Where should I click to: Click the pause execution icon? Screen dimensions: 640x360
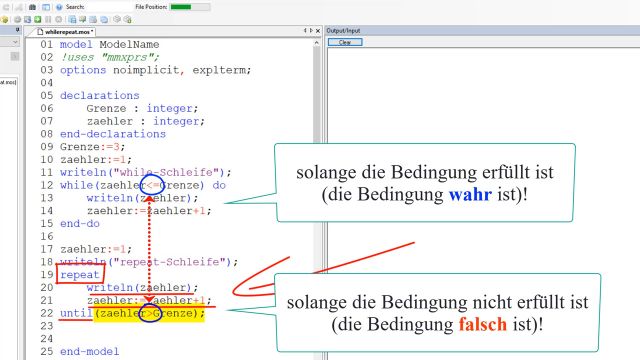click(48, 19)
